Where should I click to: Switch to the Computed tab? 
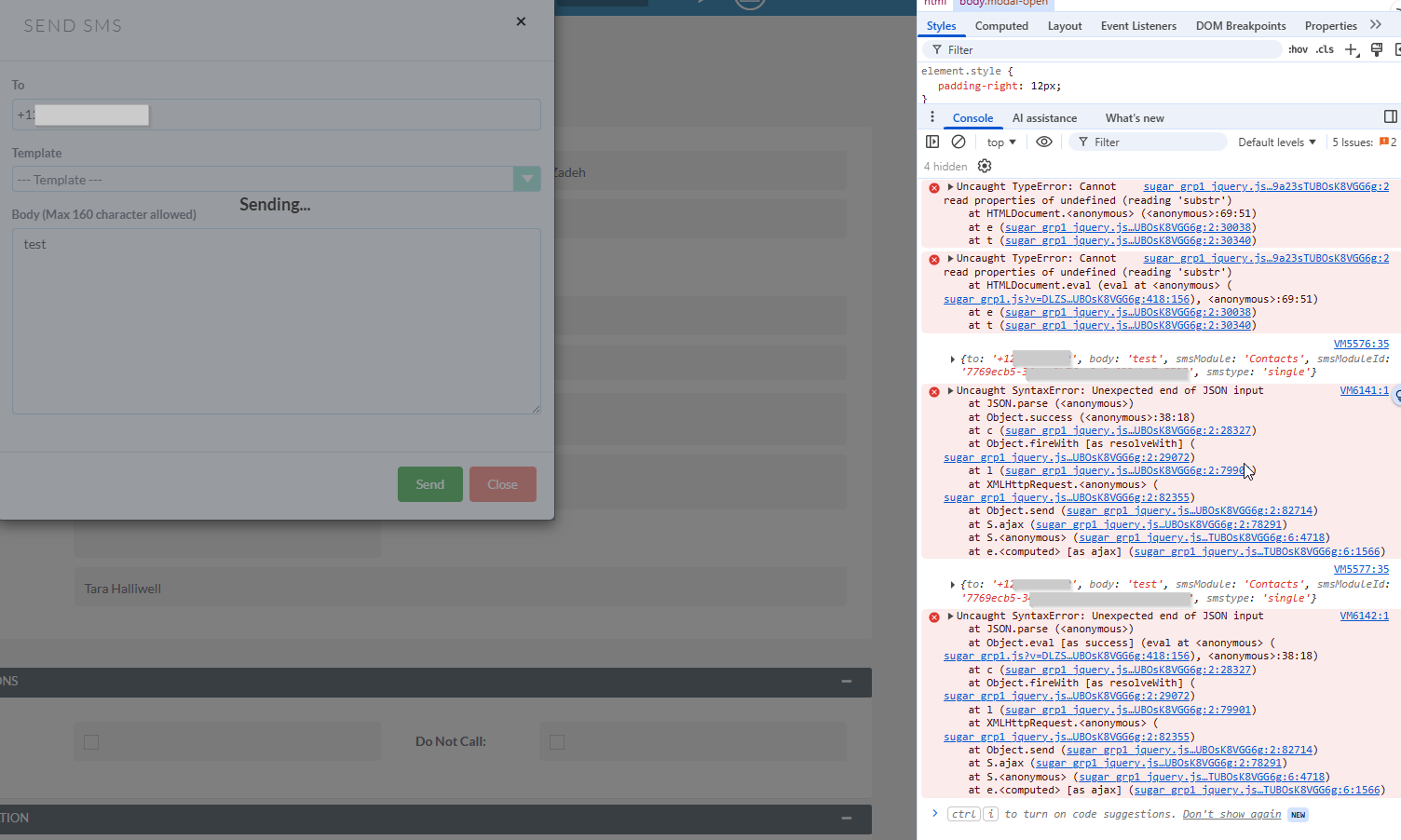click(1001, 26)
